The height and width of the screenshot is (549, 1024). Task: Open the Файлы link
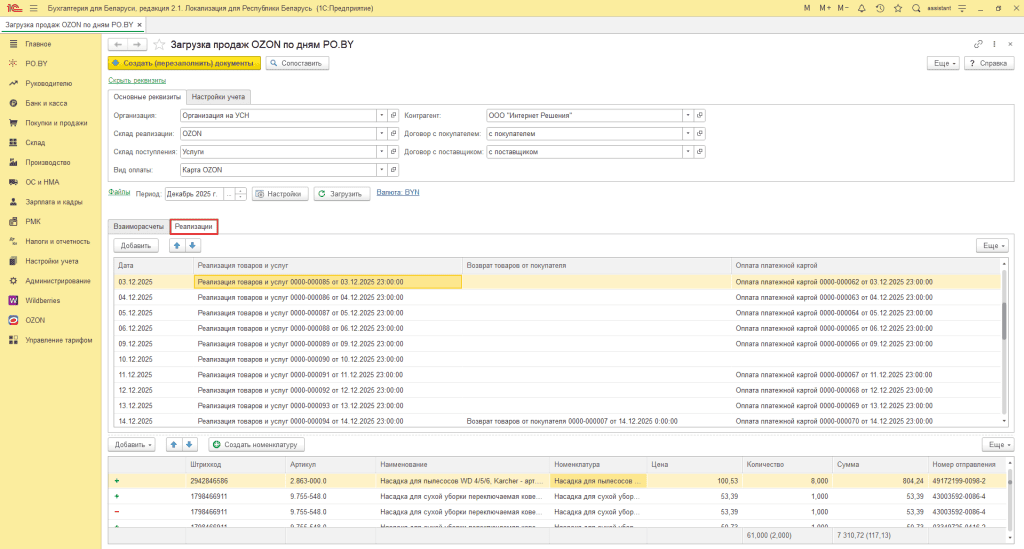(119, 192)
